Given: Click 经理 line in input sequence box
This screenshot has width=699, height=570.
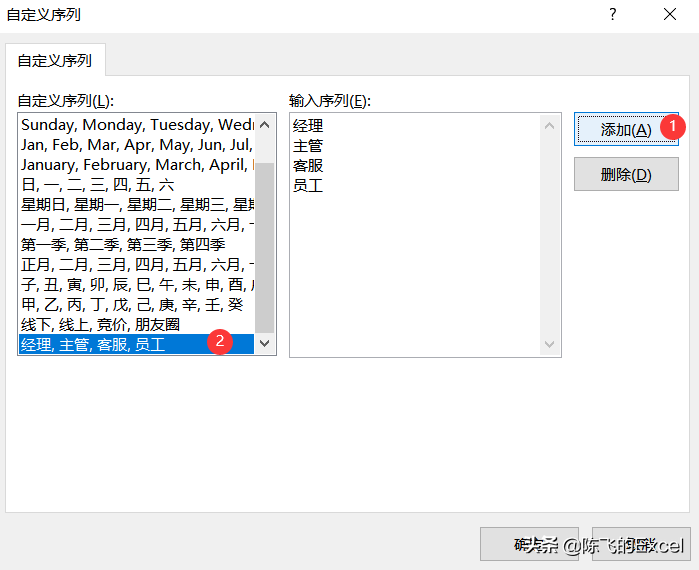Looking at the screenshot, I should (x=308, y=126).
